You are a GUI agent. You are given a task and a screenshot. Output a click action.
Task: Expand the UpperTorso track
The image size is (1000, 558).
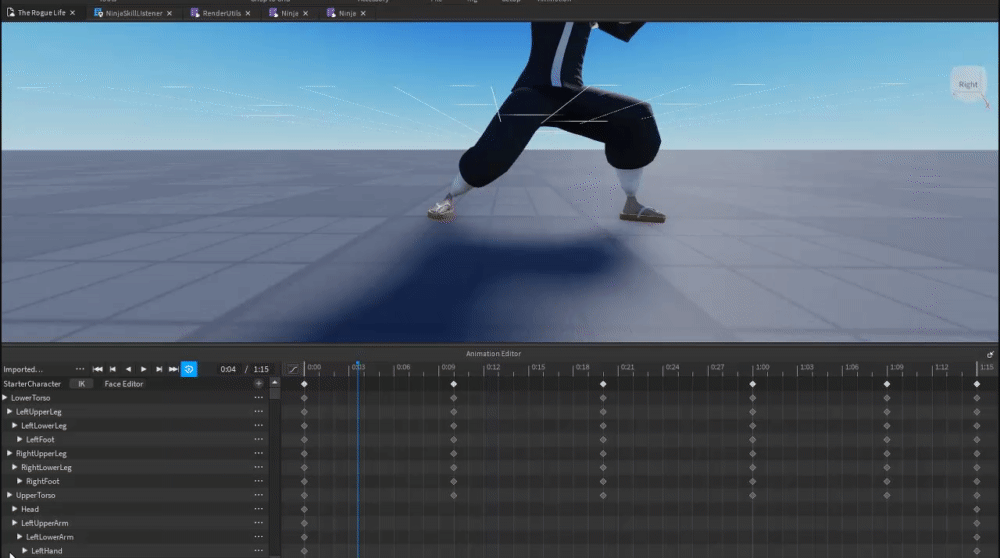click(10, 495)
